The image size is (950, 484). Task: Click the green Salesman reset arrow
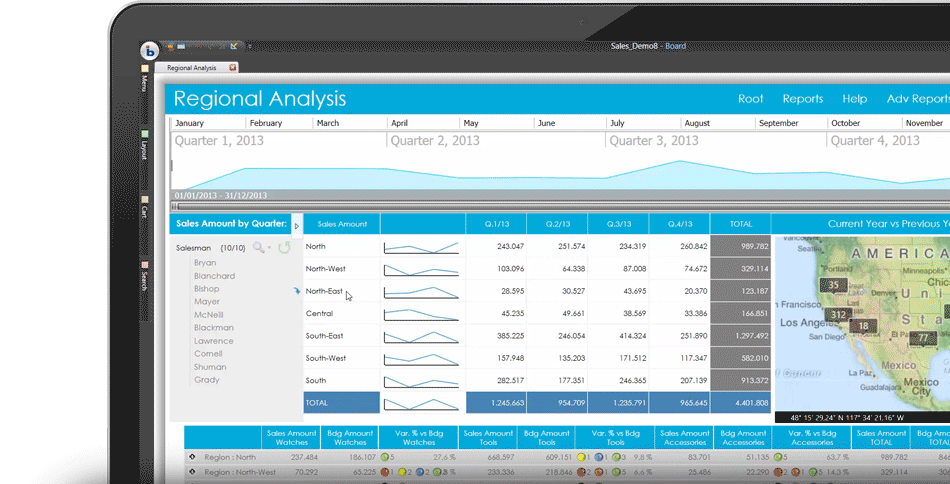coord(284,247)
